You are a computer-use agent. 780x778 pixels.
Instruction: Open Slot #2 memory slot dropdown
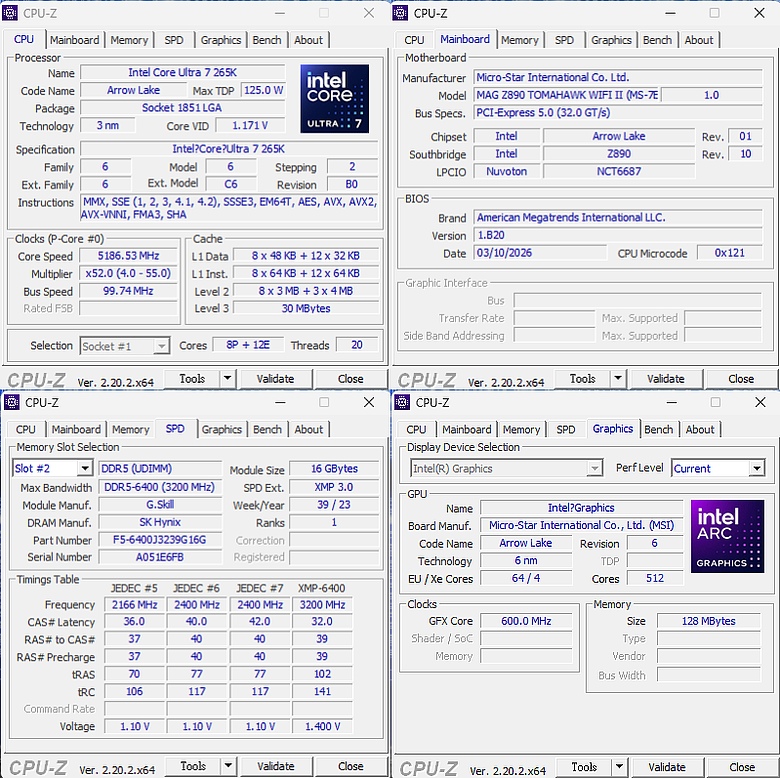click(x=52, y=468)
